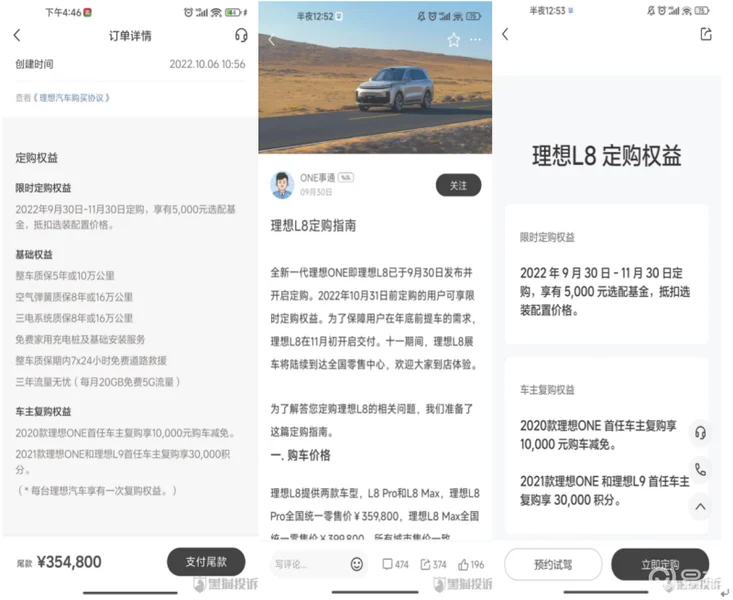Go back from the 订单详情 order details page
The image size is (733, 600).
click(17, 35)
